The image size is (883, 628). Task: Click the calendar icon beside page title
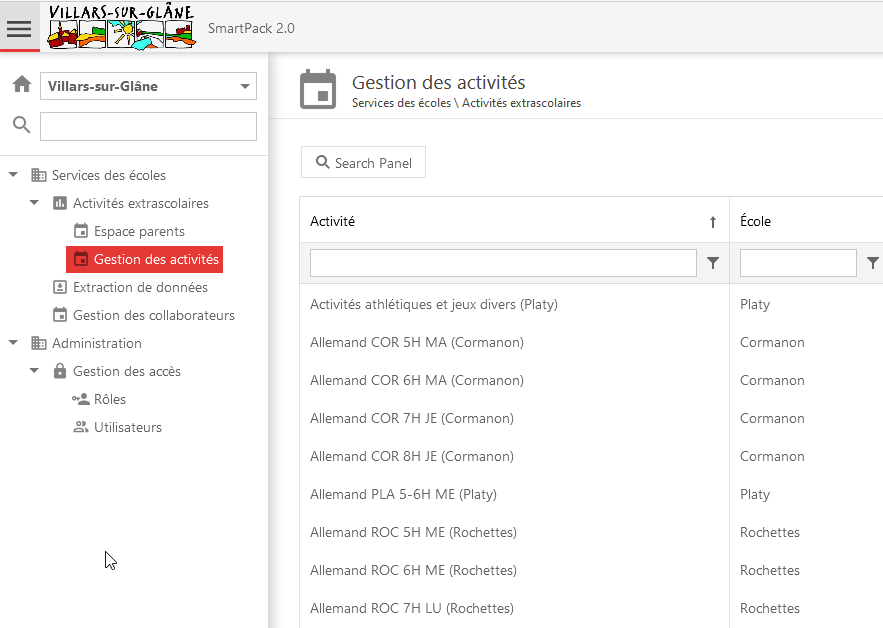point(318,89)
